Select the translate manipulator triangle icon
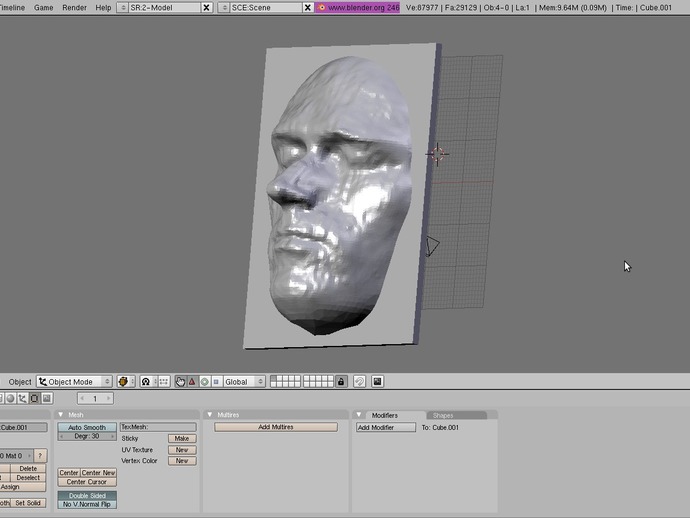 tap(192, 381)
